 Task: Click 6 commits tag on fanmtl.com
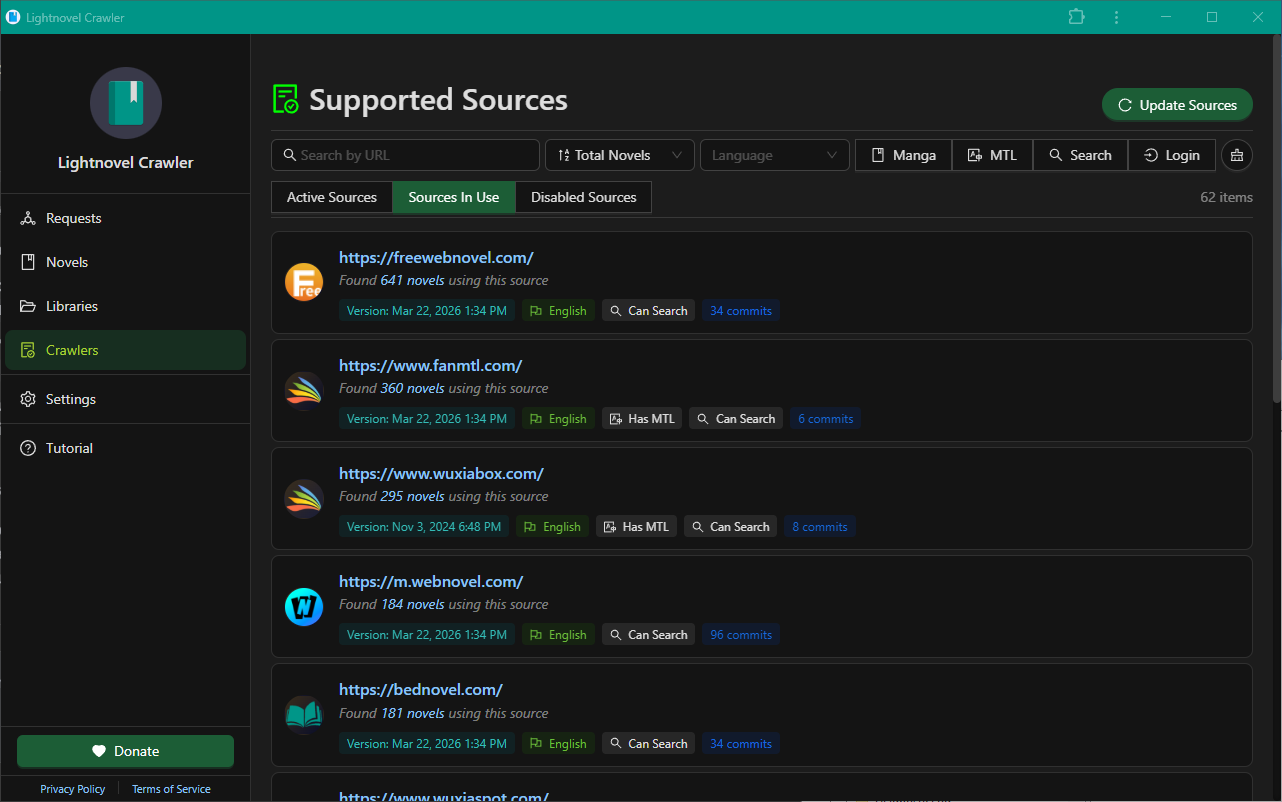click(826, 419)
